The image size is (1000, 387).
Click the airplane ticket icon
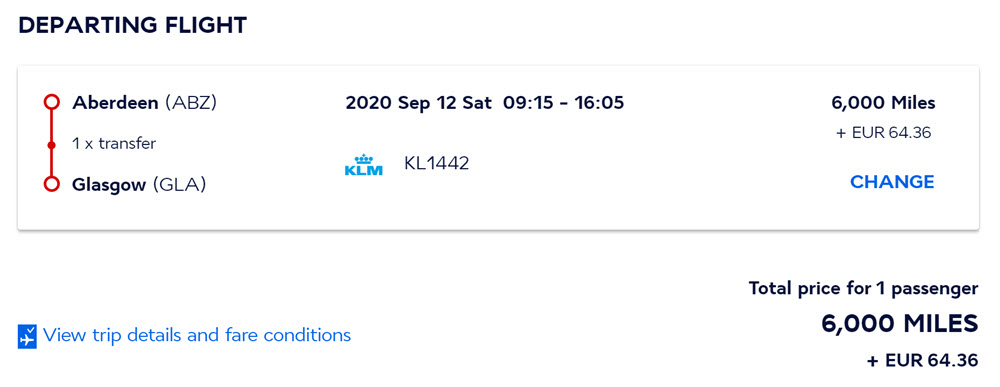(x=27, y=336)
